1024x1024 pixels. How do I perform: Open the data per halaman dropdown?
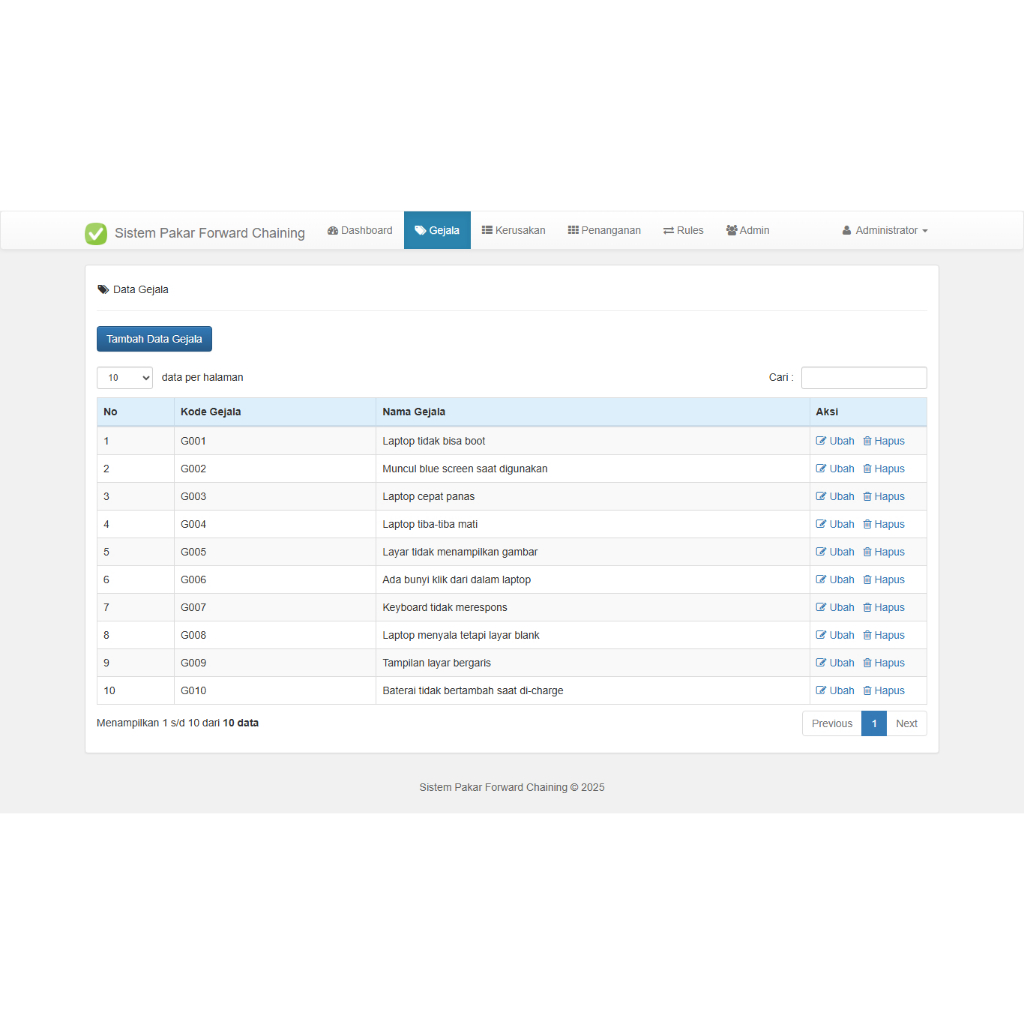pos(125,377)
